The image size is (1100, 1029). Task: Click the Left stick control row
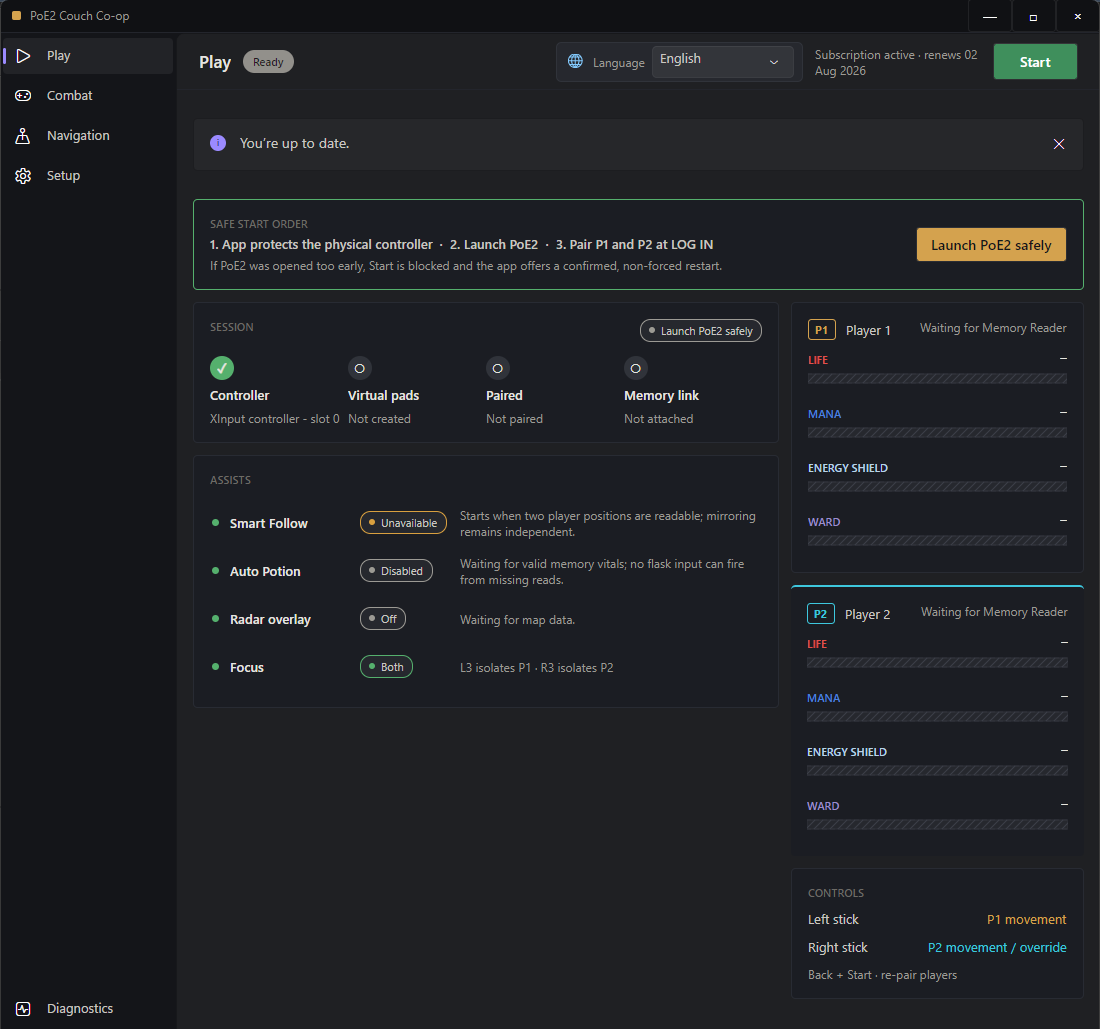[937, 920]
